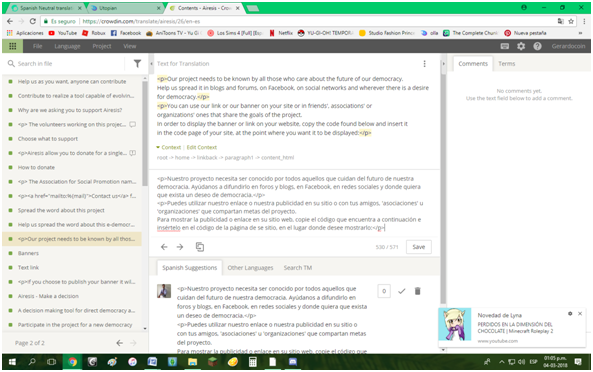Open keyboard shortcuts icon in top bar
This screenshot has height=372, width=593.
tap(505, 46)
